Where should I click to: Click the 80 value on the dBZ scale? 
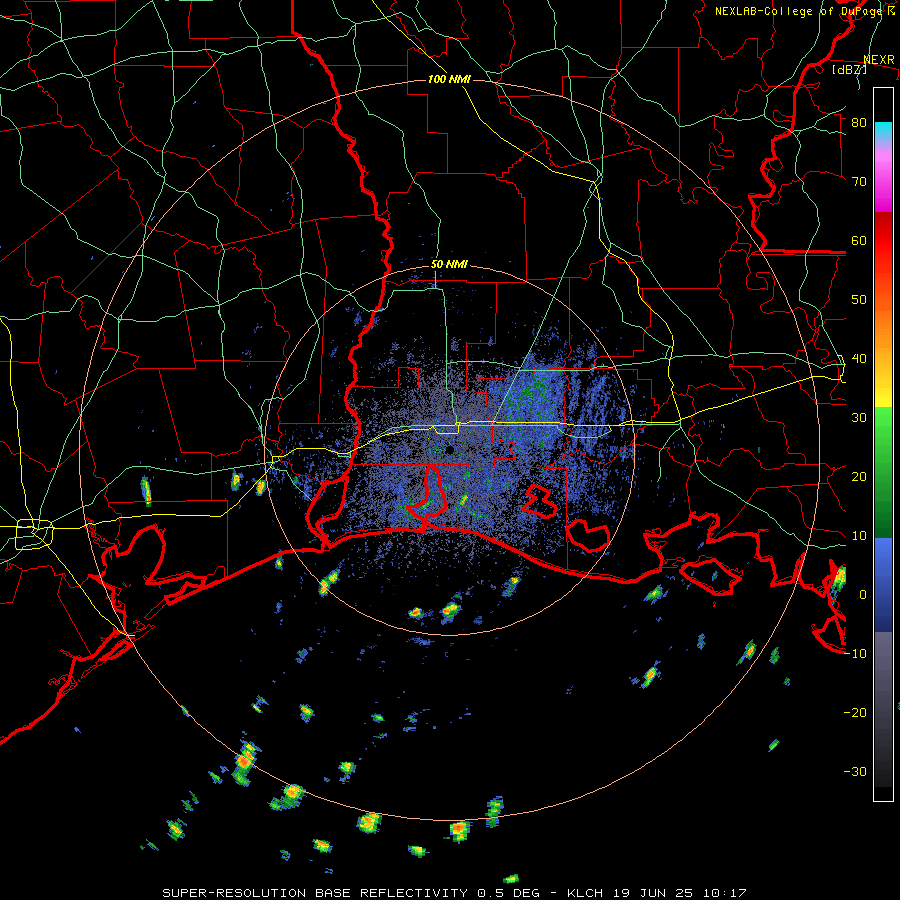[859, 123]
